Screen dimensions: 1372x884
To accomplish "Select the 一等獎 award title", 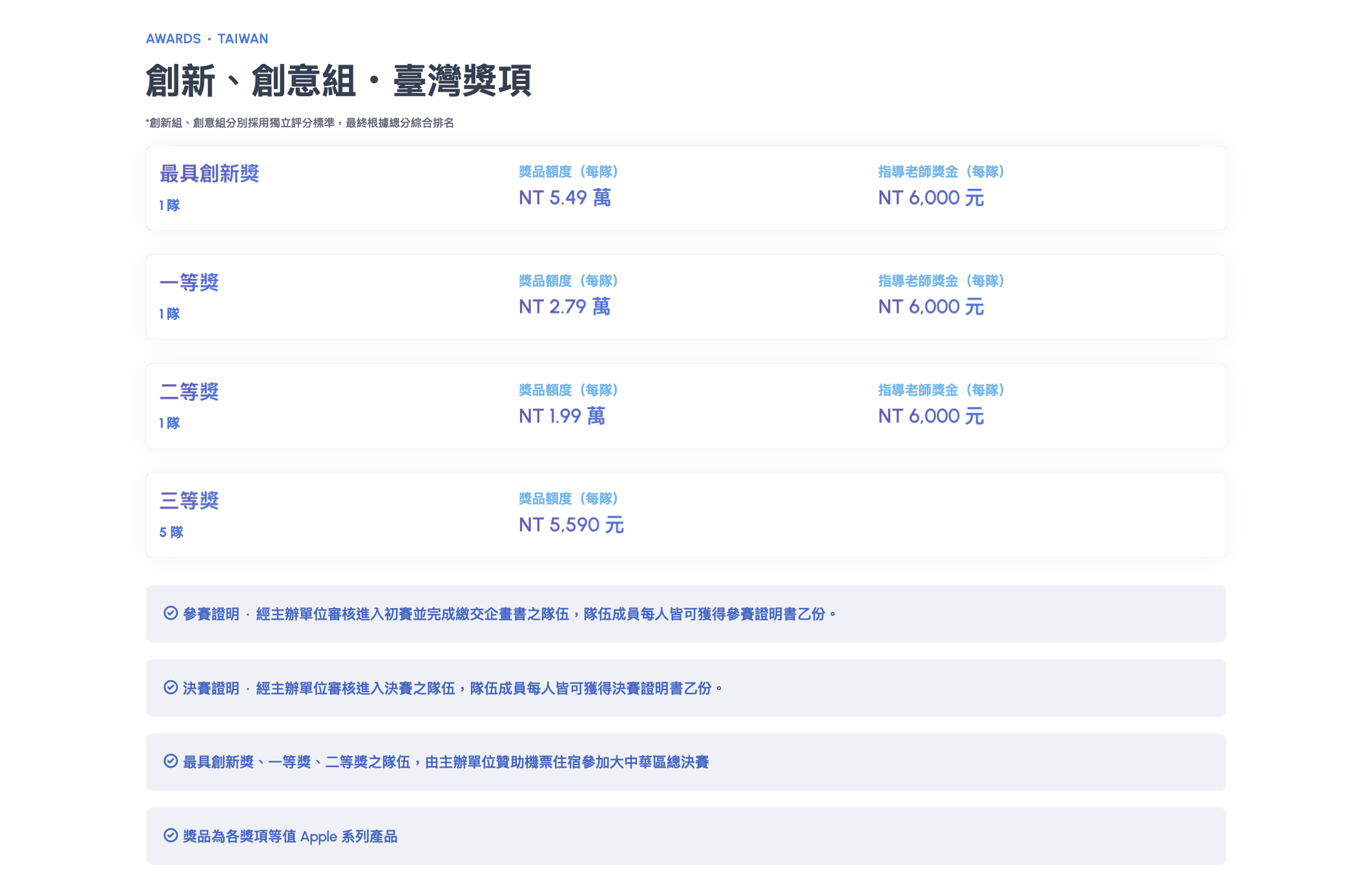I will (x=189, y=283).
